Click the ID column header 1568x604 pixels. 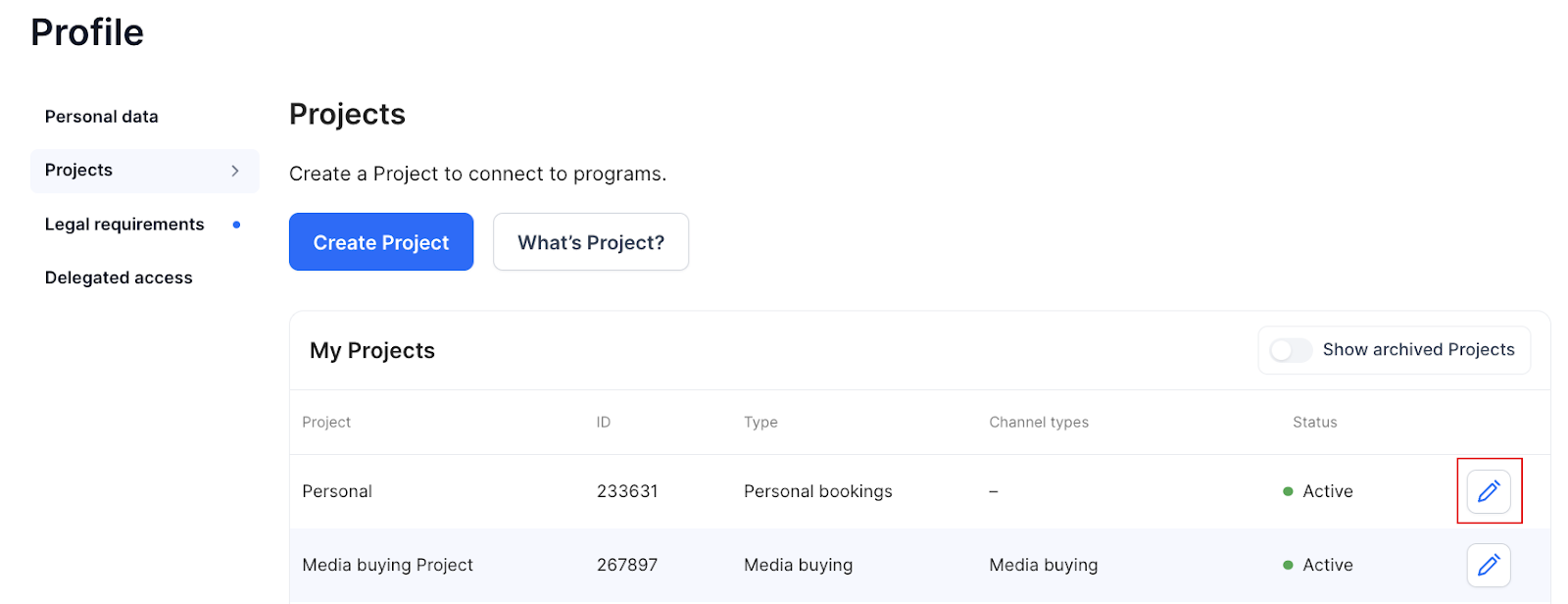click(x=604, y=423)
